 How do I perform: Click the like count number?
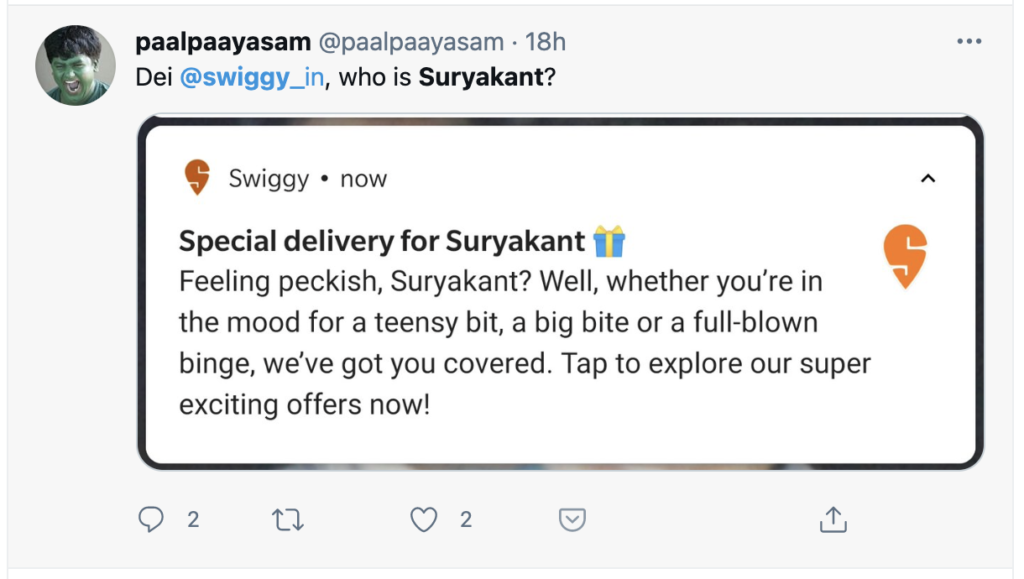(466, 519)
